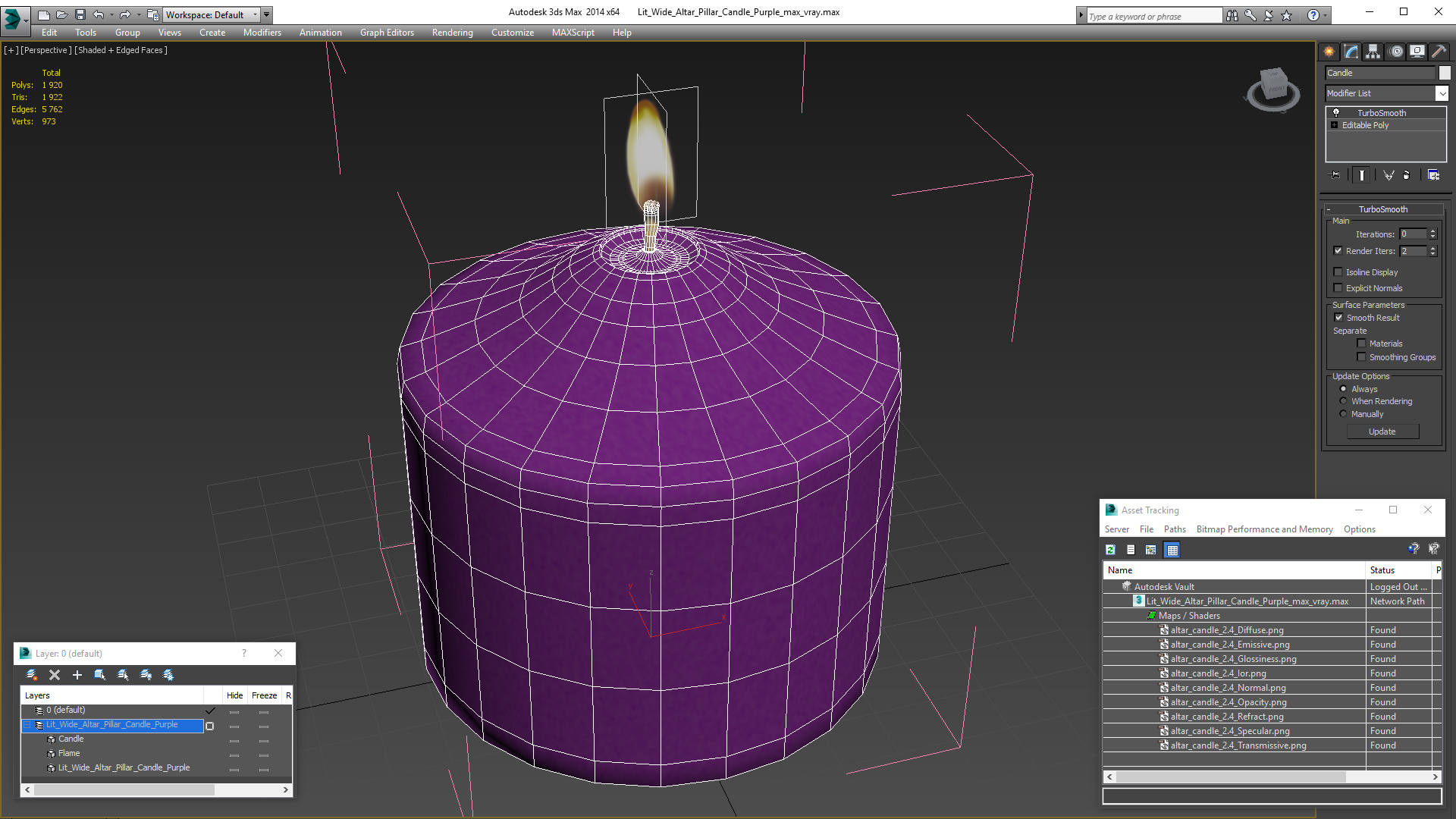Click the Perspective viewport label
The image size is (1456, 819).
(46, 50)
